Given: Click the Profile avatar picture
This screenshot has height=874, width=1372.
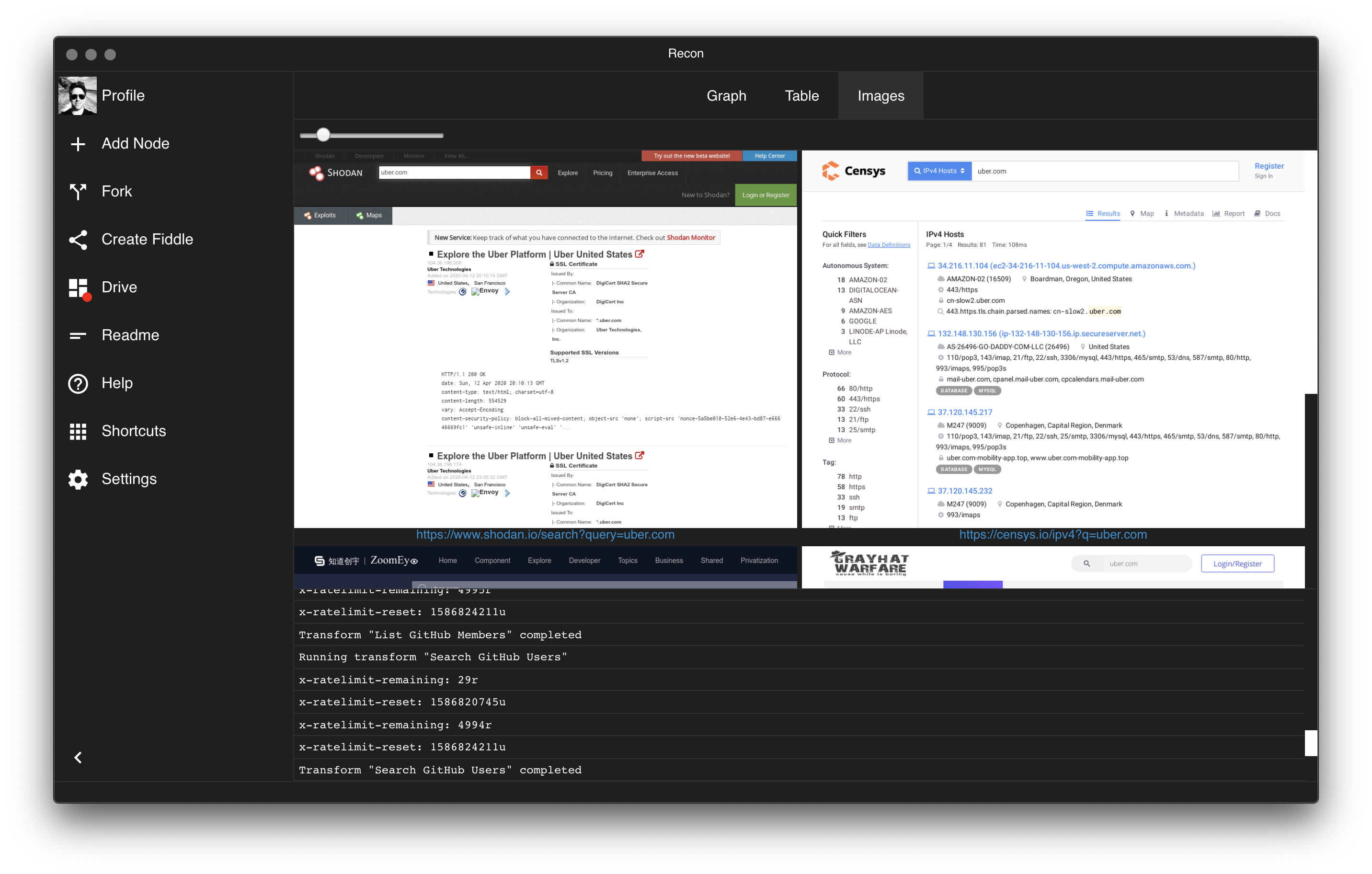Looking at the screenshot, I should click(x=78, y=96).
